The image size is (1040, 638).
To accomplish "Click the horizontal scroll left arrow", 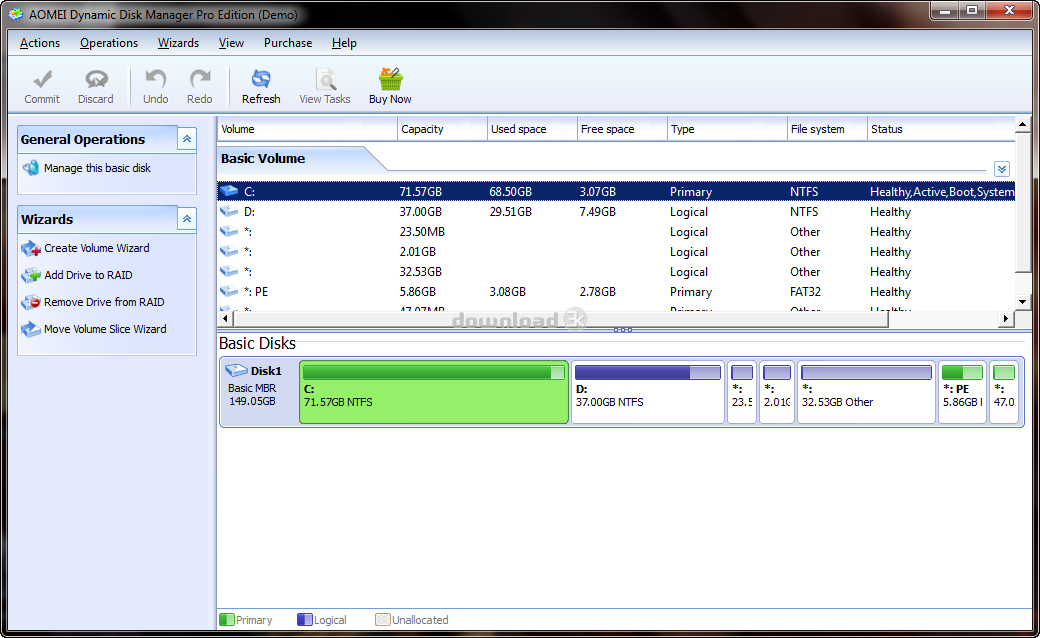I will point(226,319).
